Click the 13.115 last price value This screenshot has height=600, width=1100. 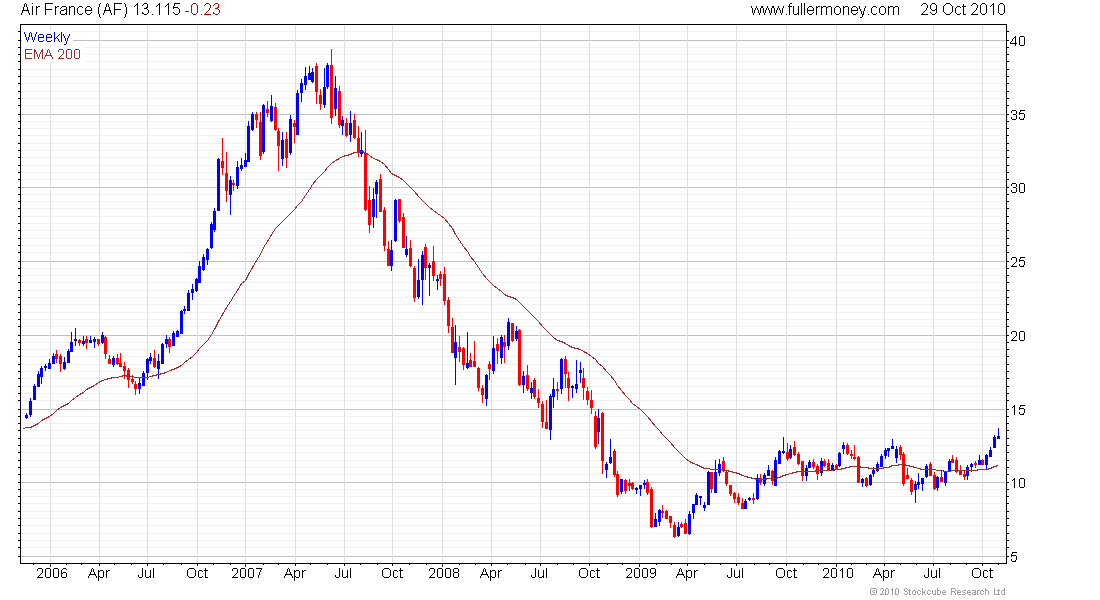(156, 10)
